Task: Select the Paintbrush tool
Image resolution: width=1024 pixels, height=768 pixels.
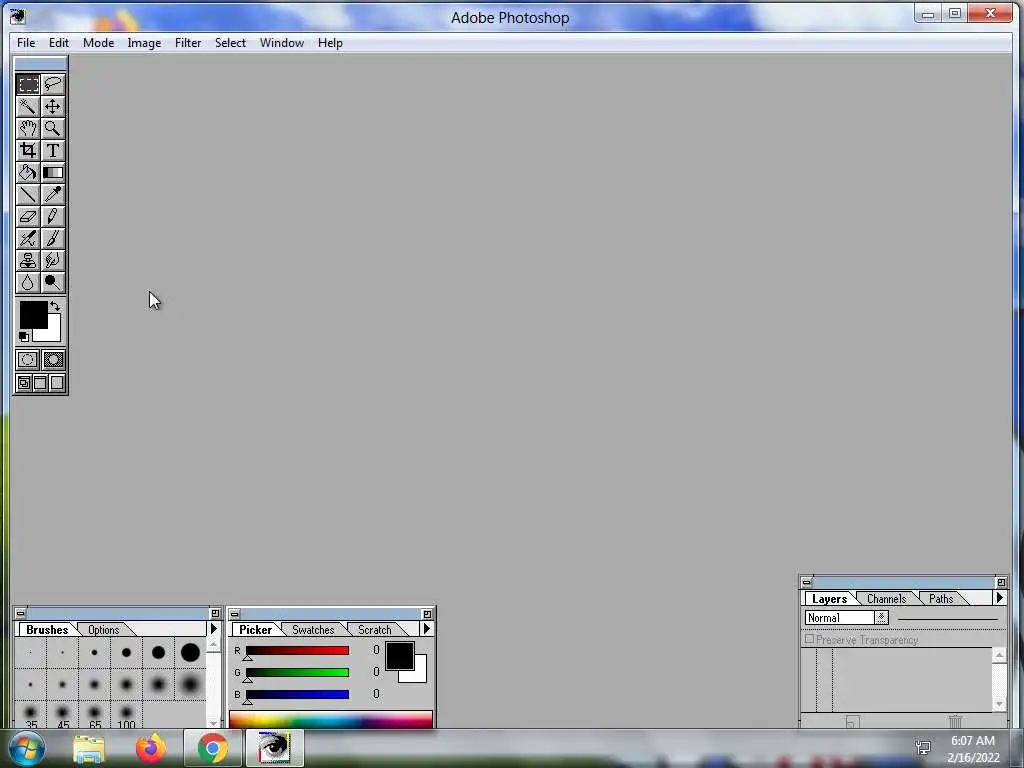Action: pos(53,238)
